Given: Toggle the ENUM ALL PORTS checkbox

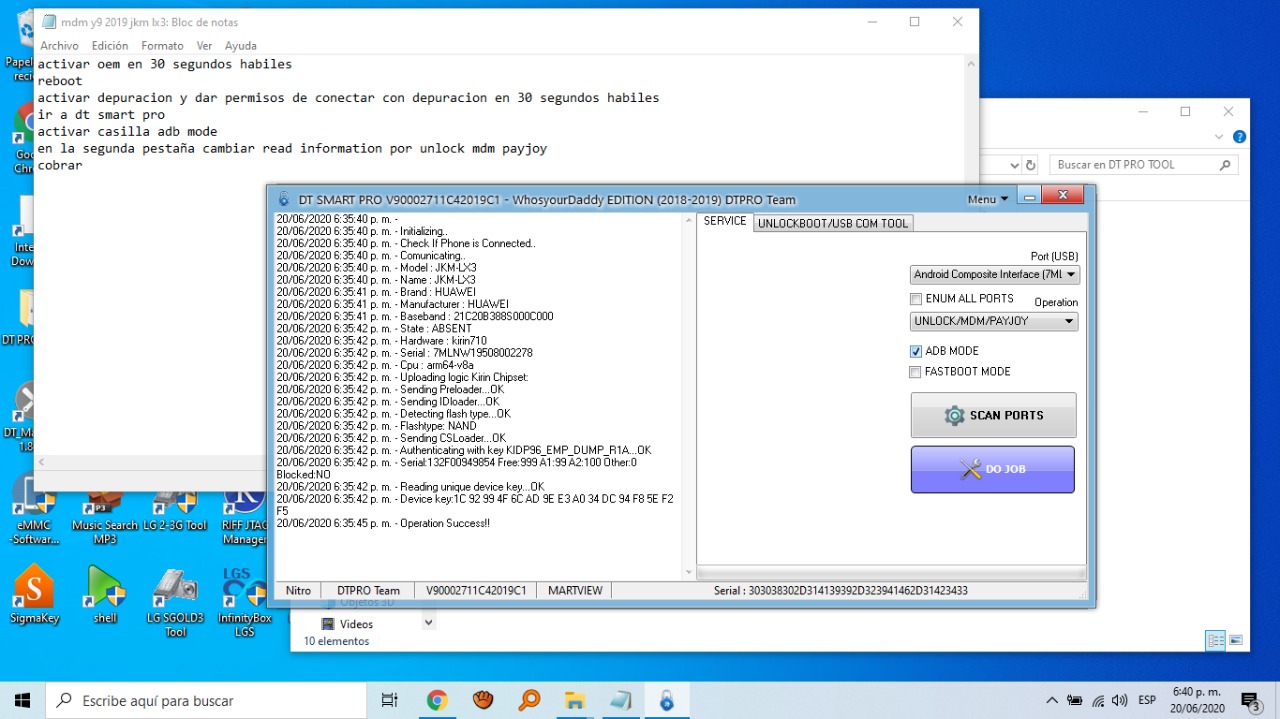Looking at the screenshot, I should coord(915,299).
